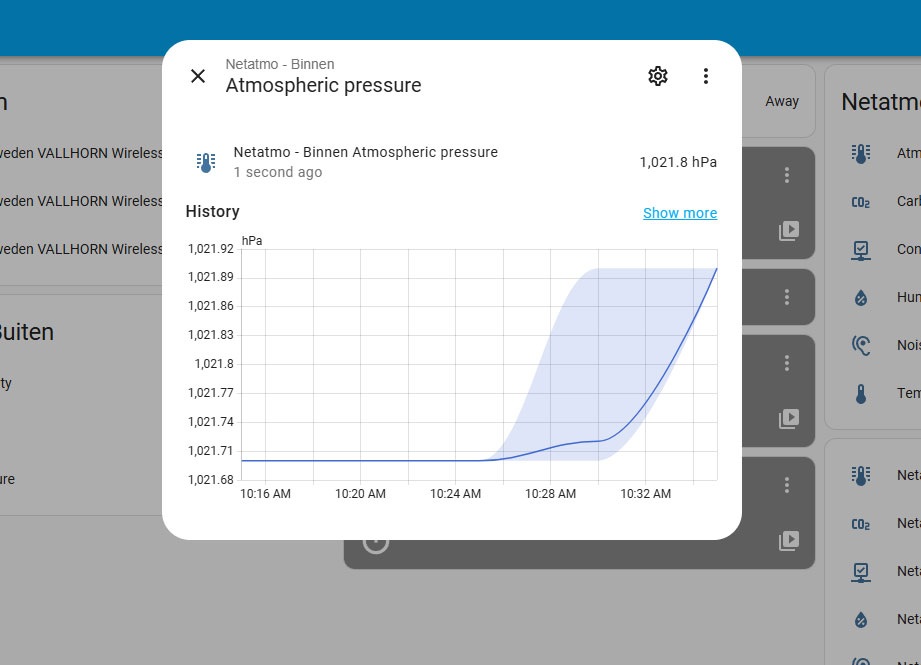Click y-axis label 1,021.83
Image resolution: width=921 pixels, height=665 pixels.
(x=211, y=335)
